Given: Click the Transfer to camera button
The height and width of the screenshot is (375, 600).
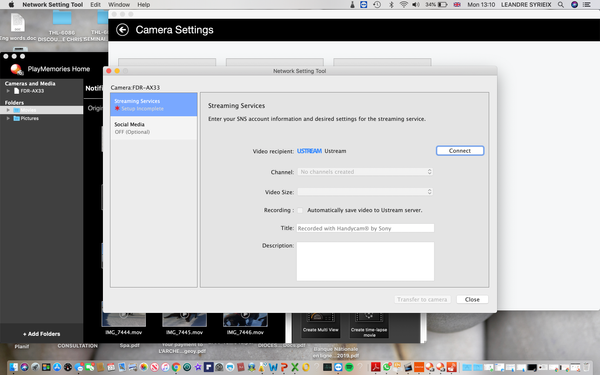Looking at the screenshot, I should click(x=422, y=299).
